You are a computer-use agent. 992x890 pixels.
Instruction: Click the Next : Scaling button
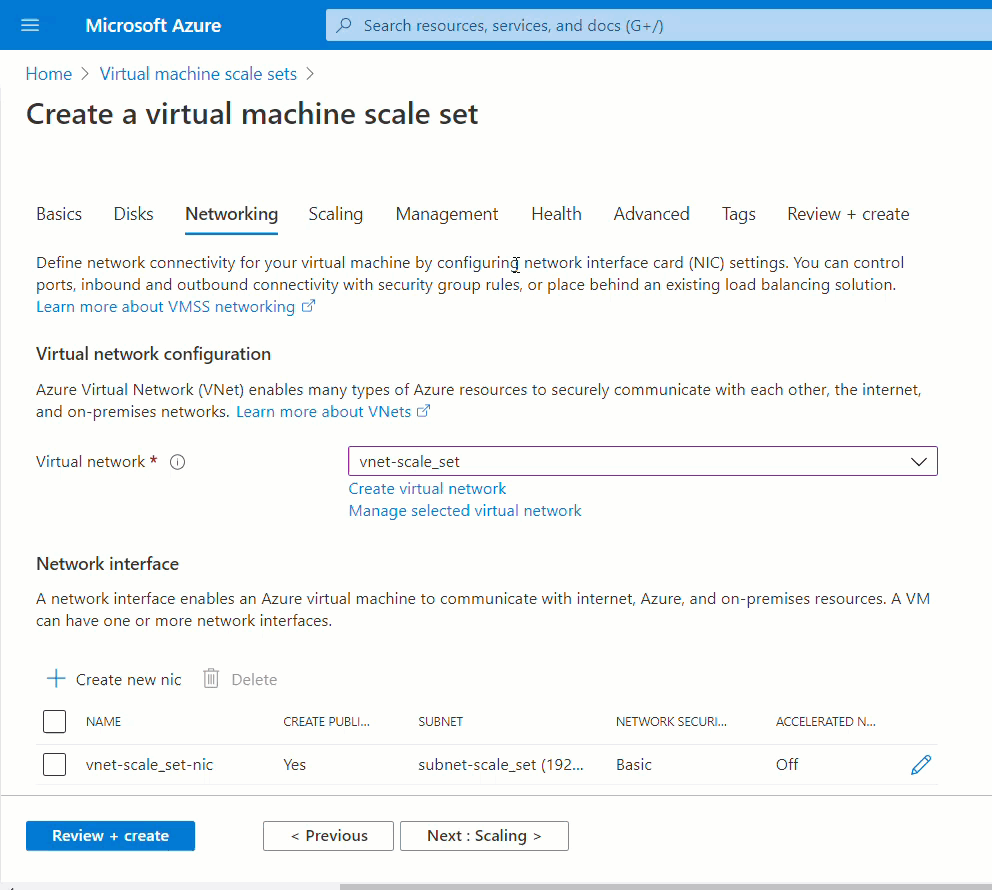(x=484, y=836)
